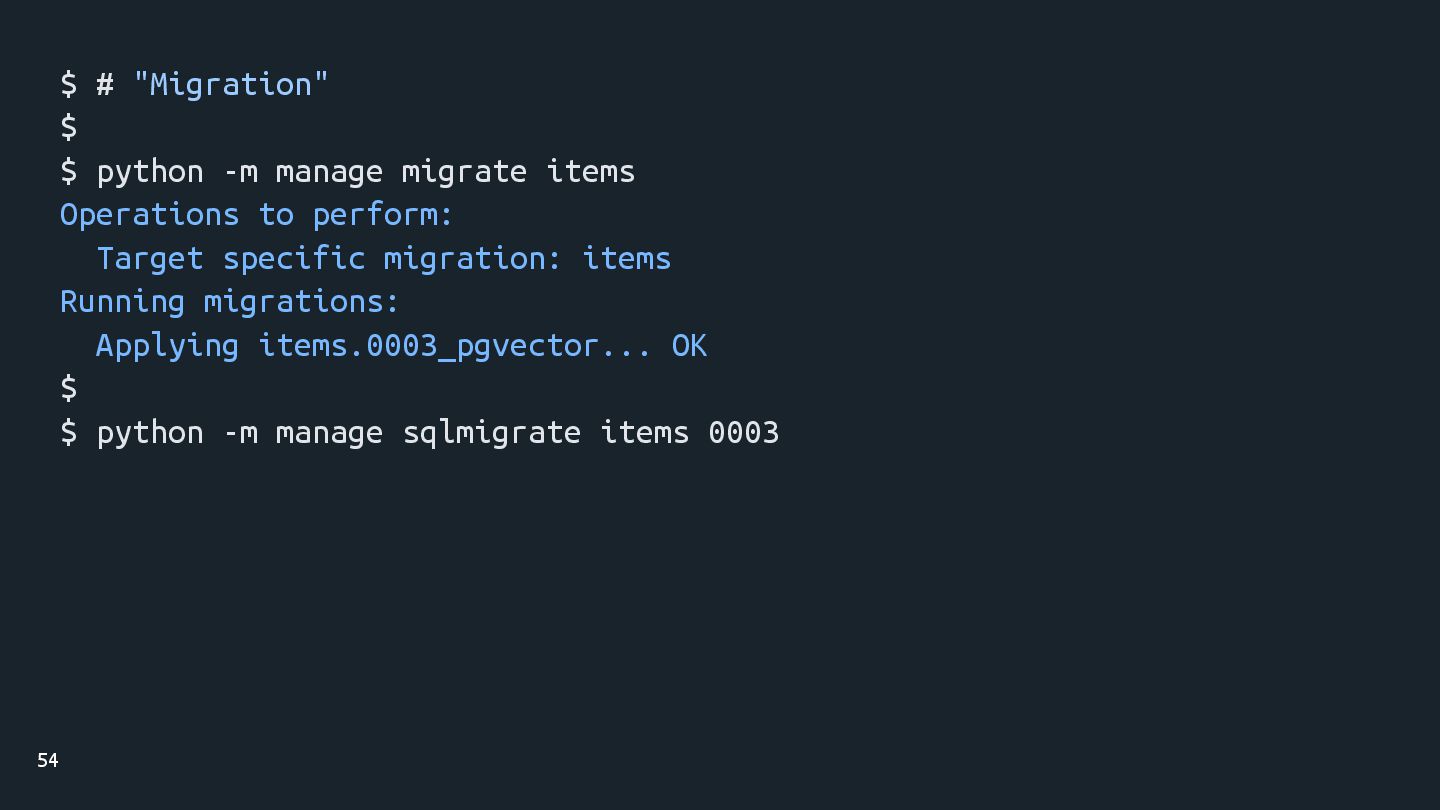Click the slide number 54
Screen dimensions: 1440x810
coord(47,761)
